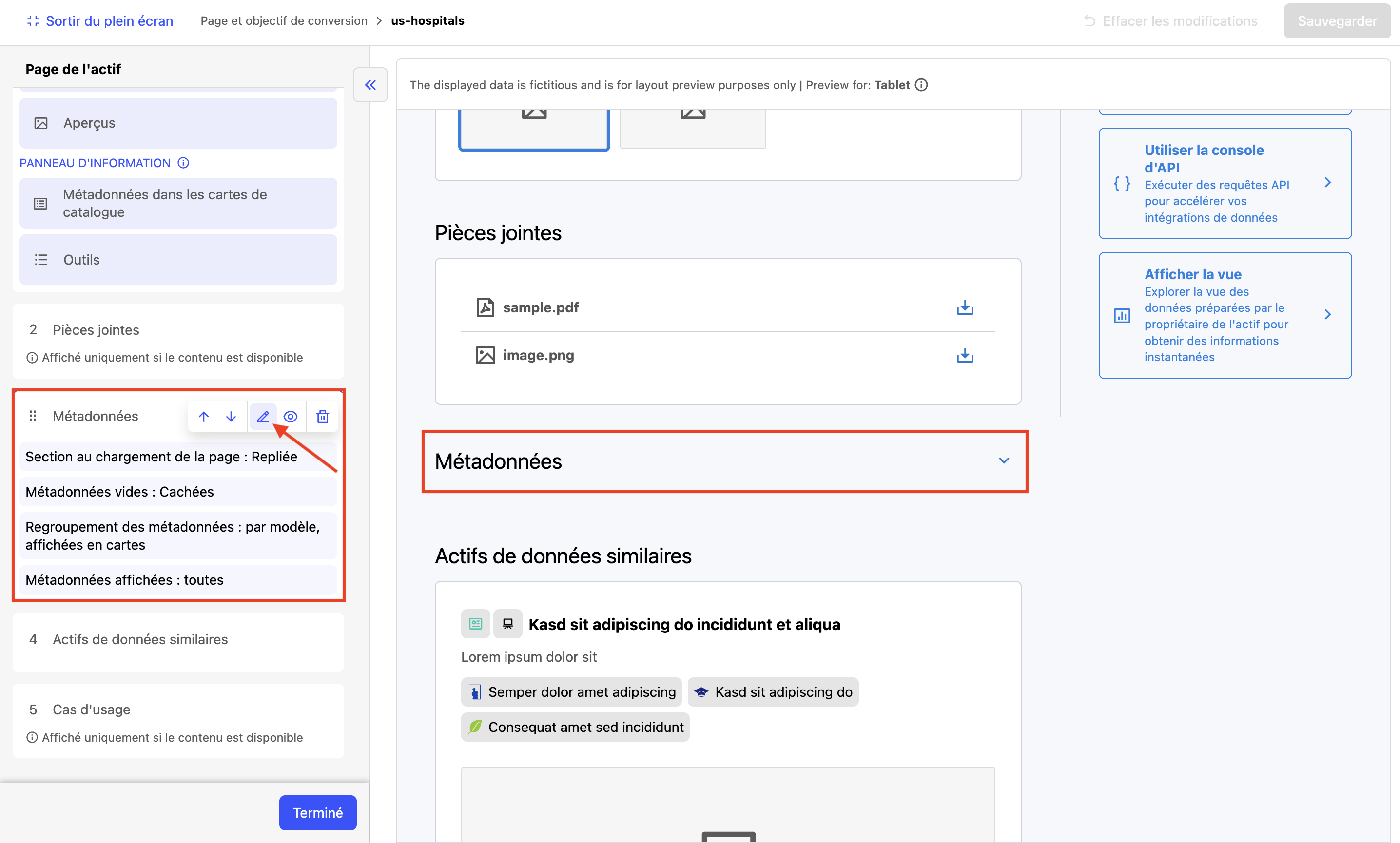Screen dimensions: 1400x843
Task: Collapse the left panel with double chevron
Action: click(370, 85)
